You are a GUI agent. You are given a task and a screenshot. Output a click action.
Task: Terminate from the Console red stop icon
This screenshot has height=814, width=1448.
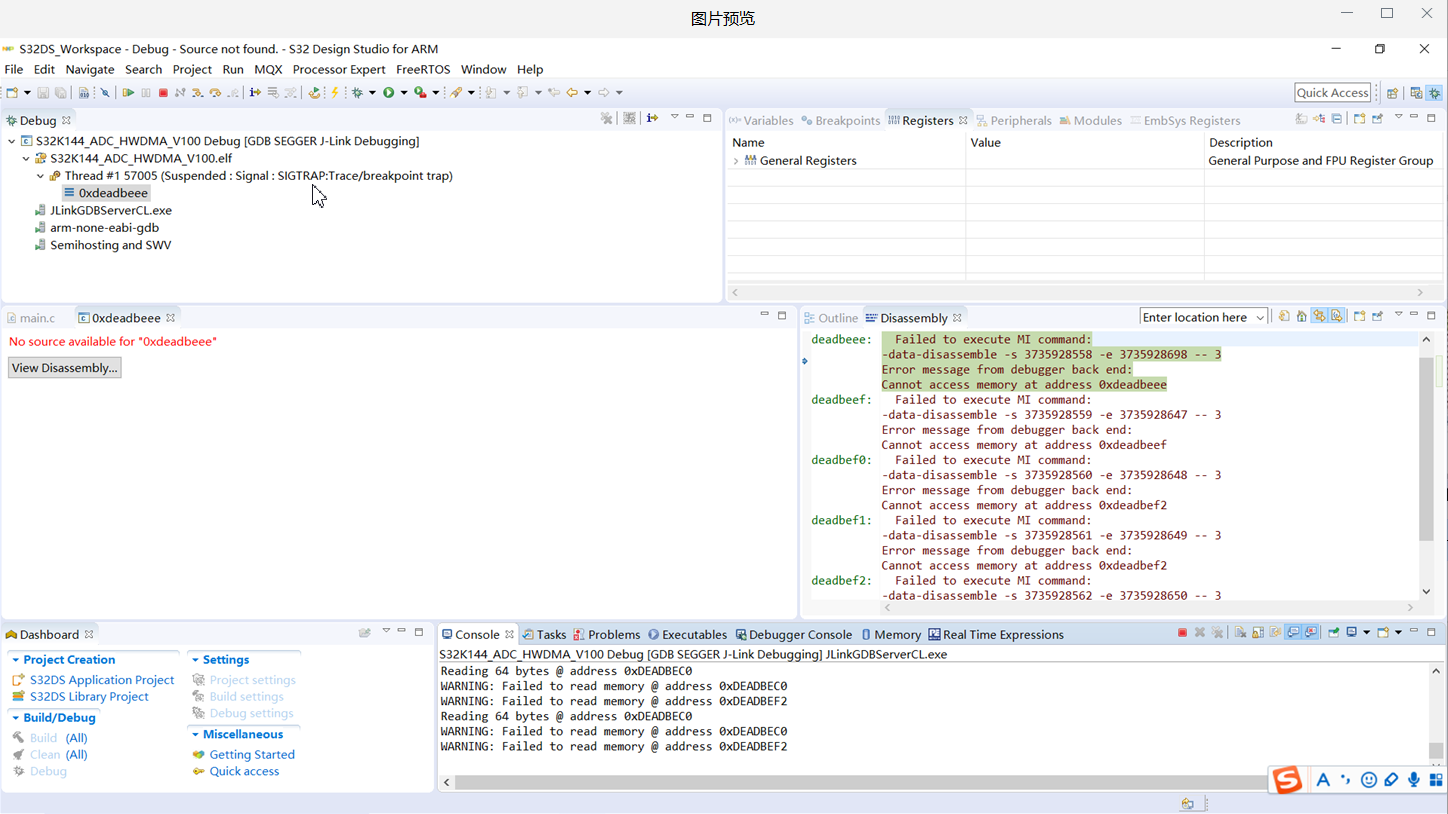coord(1182,633)
